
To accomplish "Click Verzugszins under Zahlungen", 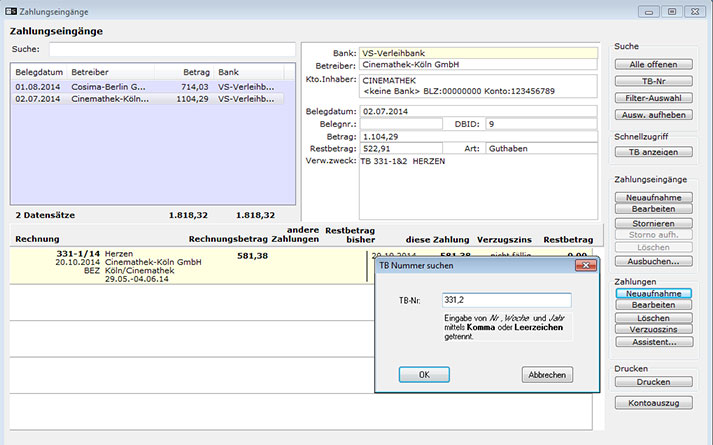I will [x=655, y=329].
